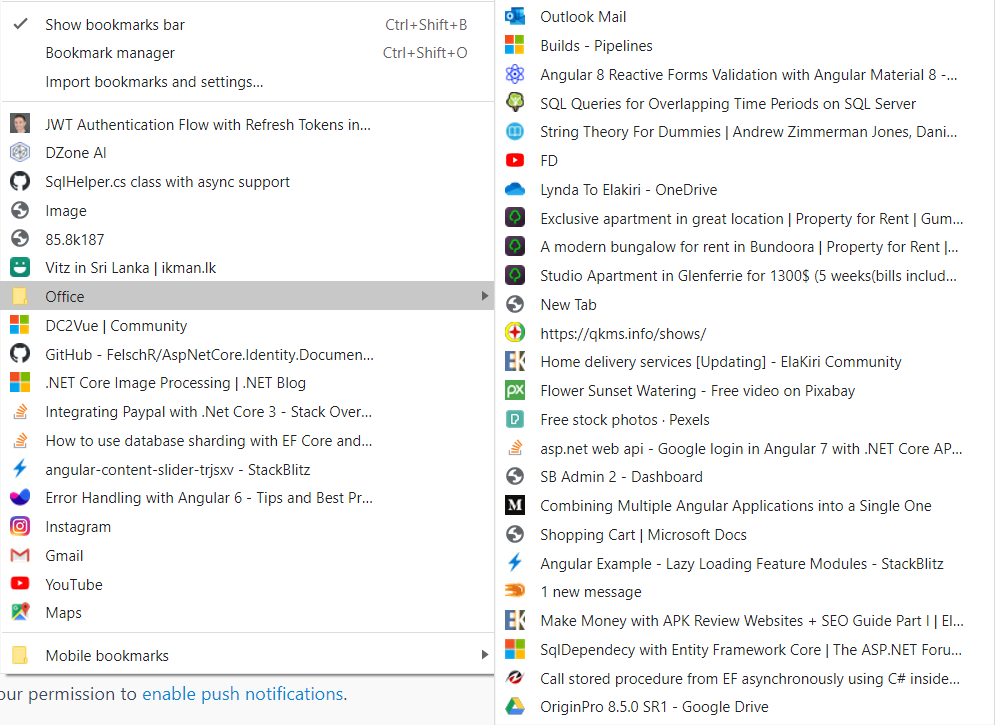Screen dimensions: 995x725
Task: Click icon beside 1 new message
Action: (x=515, y=591)
